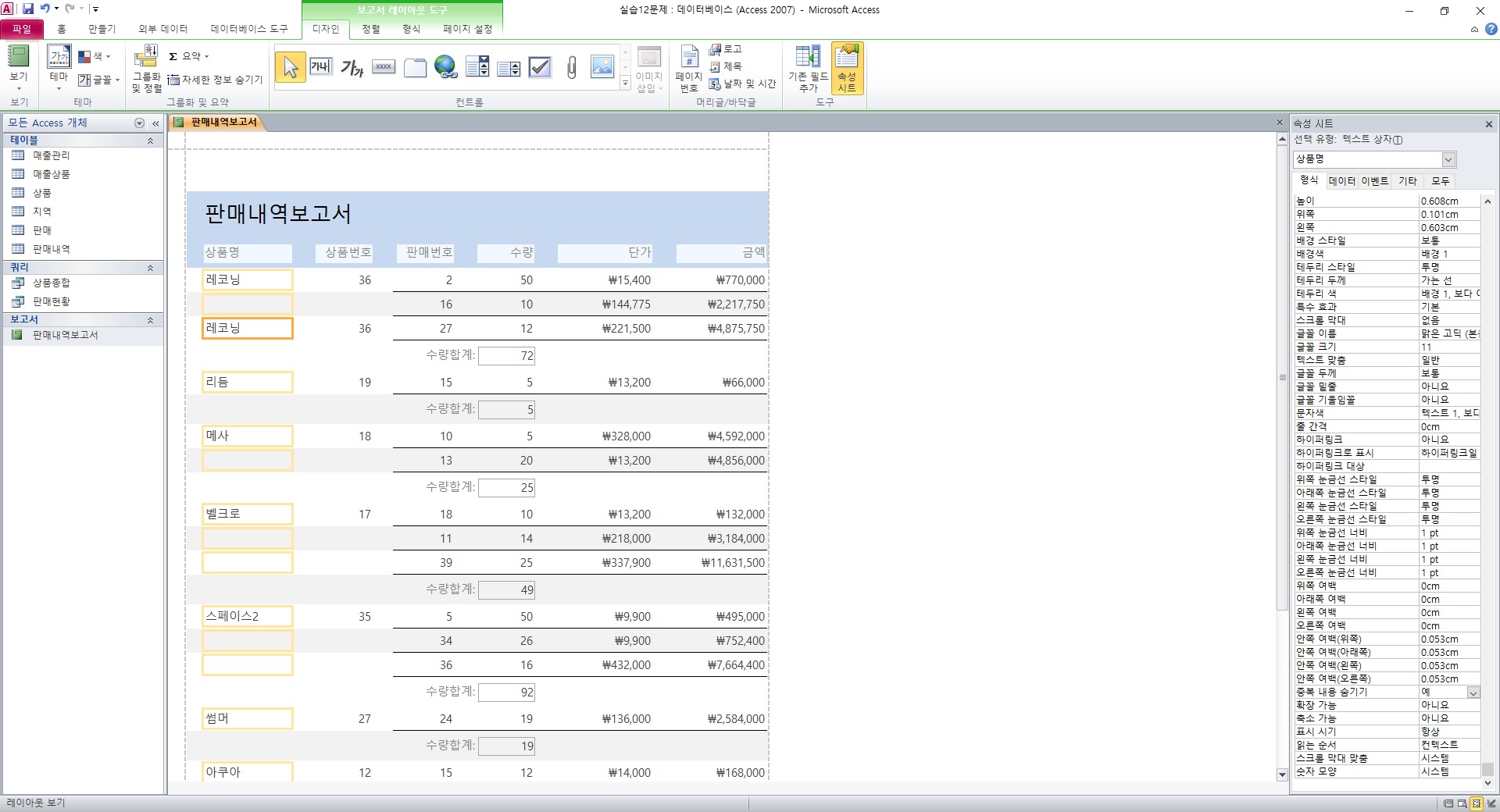Click the Property Sheet (속성 시트) button
Screen dimensions: 1500x812
click(x=847, y=69)
